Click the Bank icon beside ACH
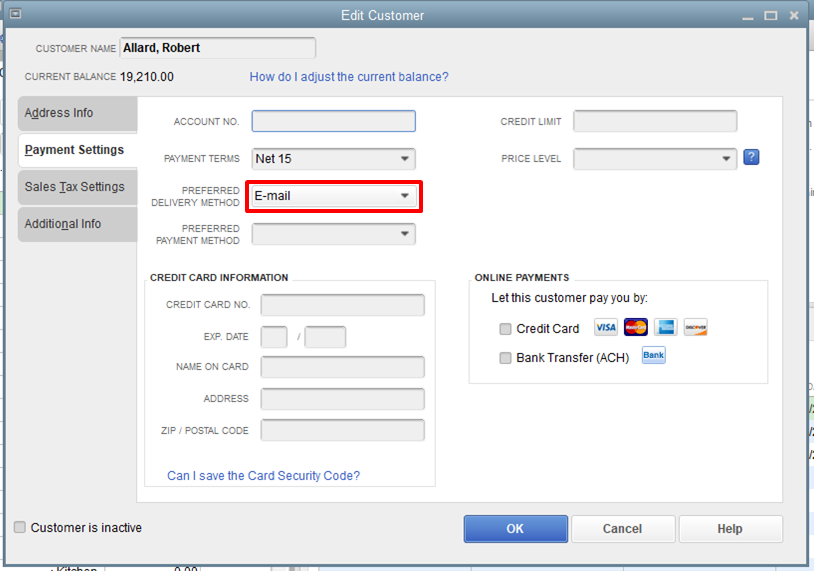The height and width of the screenshot is (571, 814). (654, 356)
